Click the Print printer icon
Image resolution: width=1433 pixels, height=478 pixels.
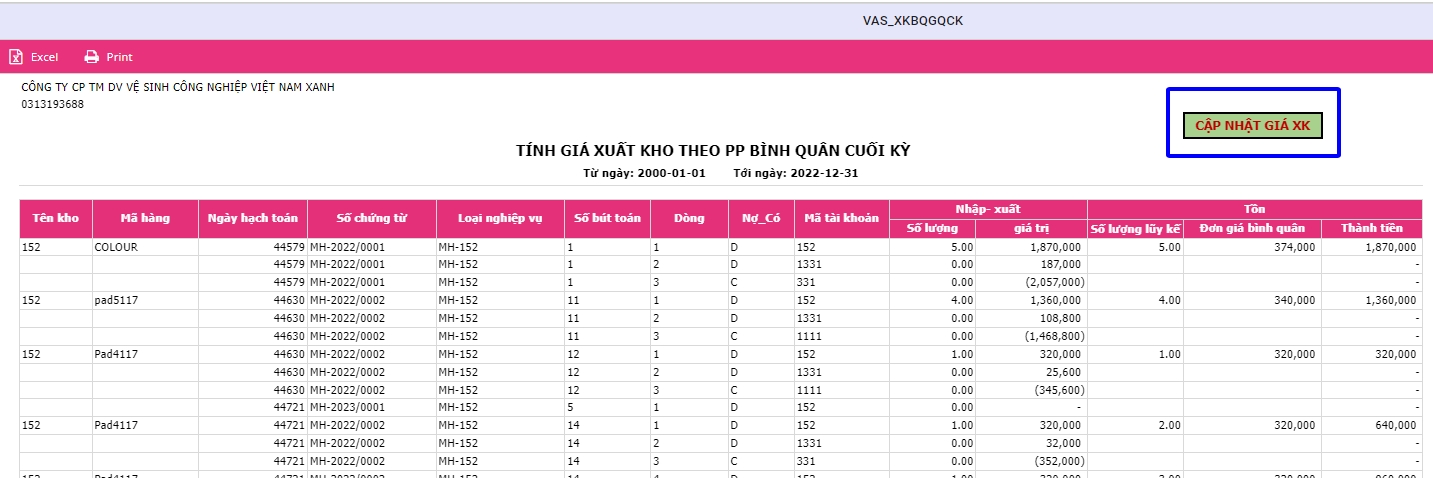[x=92, y=57]
